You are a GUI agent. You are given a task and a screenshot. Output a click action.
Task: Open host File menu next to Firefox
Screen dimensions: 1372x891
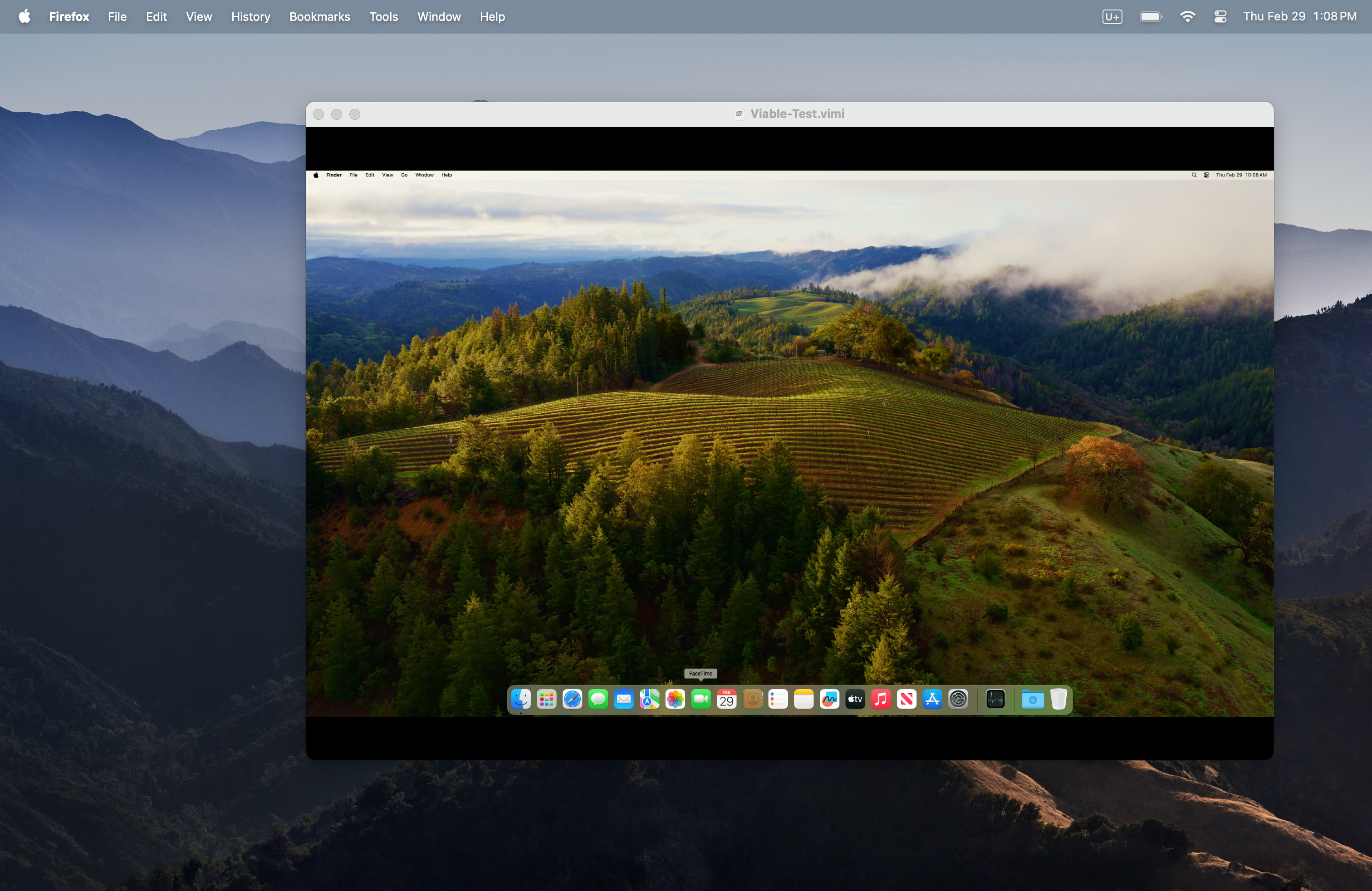117,17
